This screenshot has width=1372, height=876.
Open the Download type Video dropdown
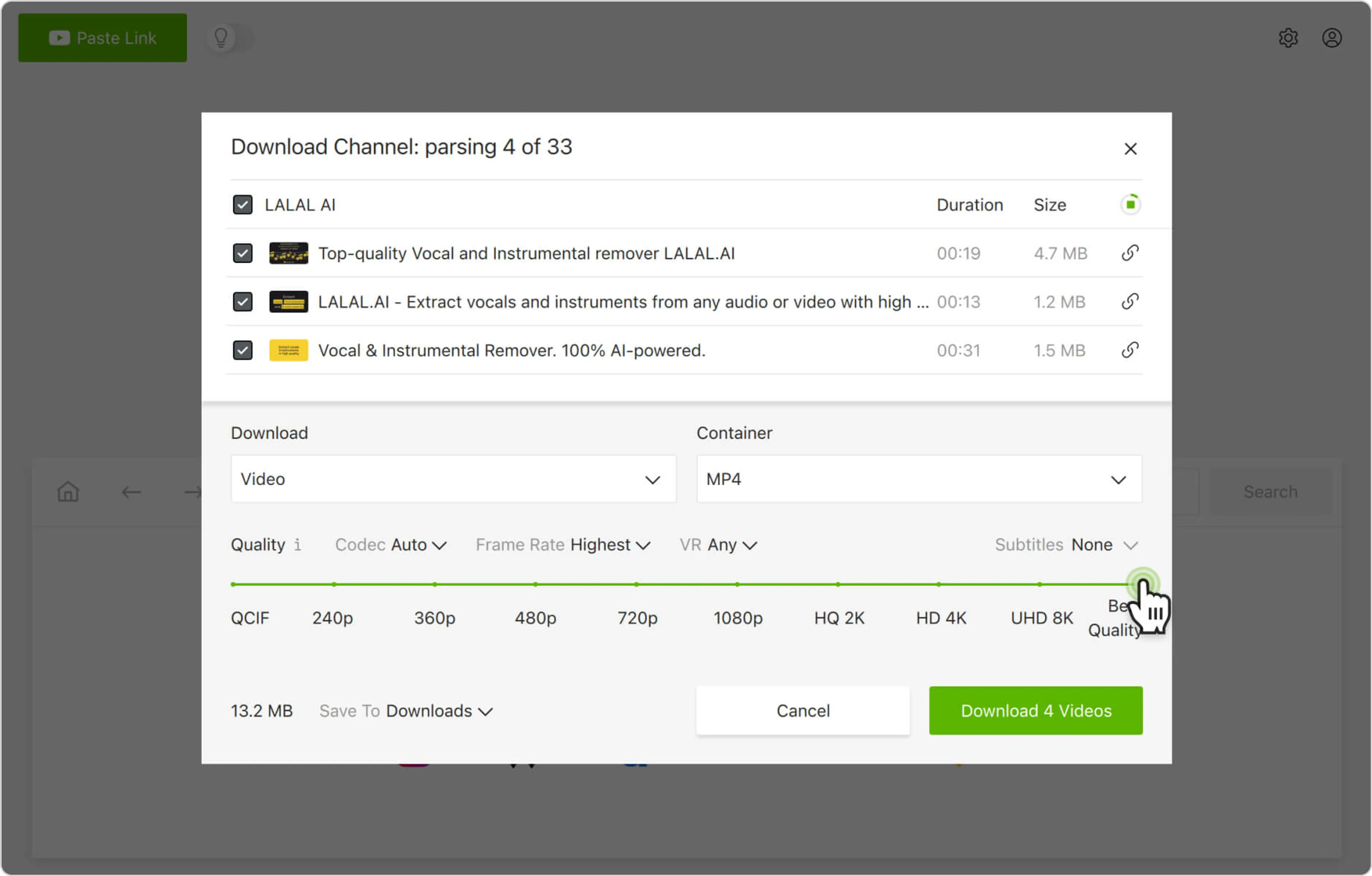[x=453, y=479]
